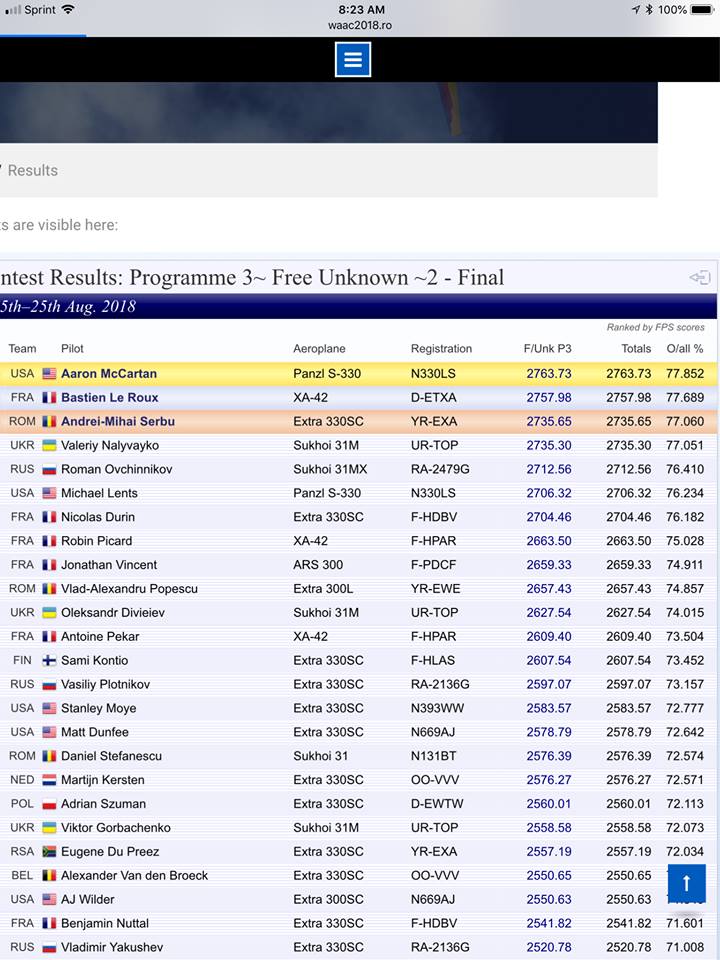Open Roman Ovchinnikov's score 2712.56
720x960 pixels.
(549, 469)
